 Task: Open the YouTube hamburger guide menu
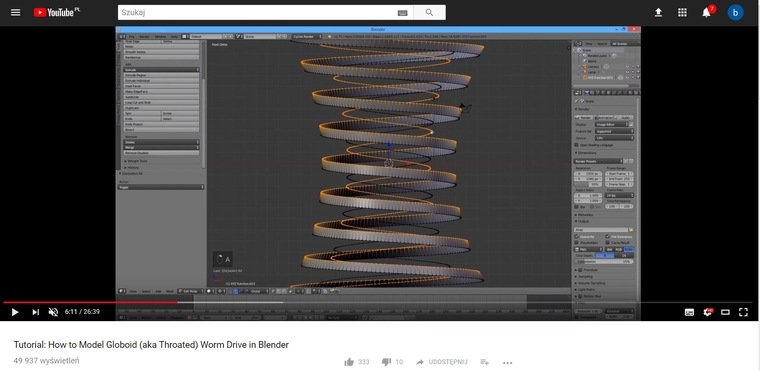(16, 13)
